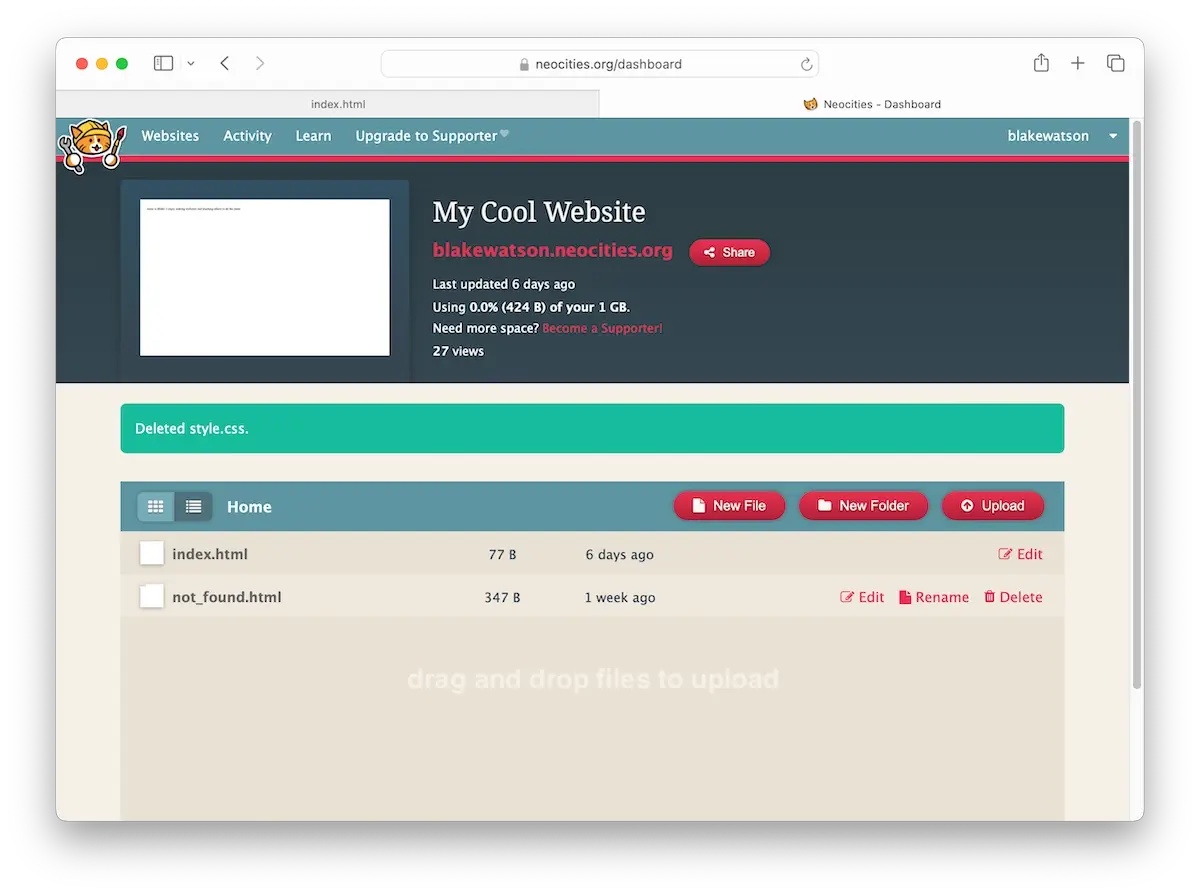Open the Activity page from the navbar
The image size is (1200, 895).
[247, 135]
